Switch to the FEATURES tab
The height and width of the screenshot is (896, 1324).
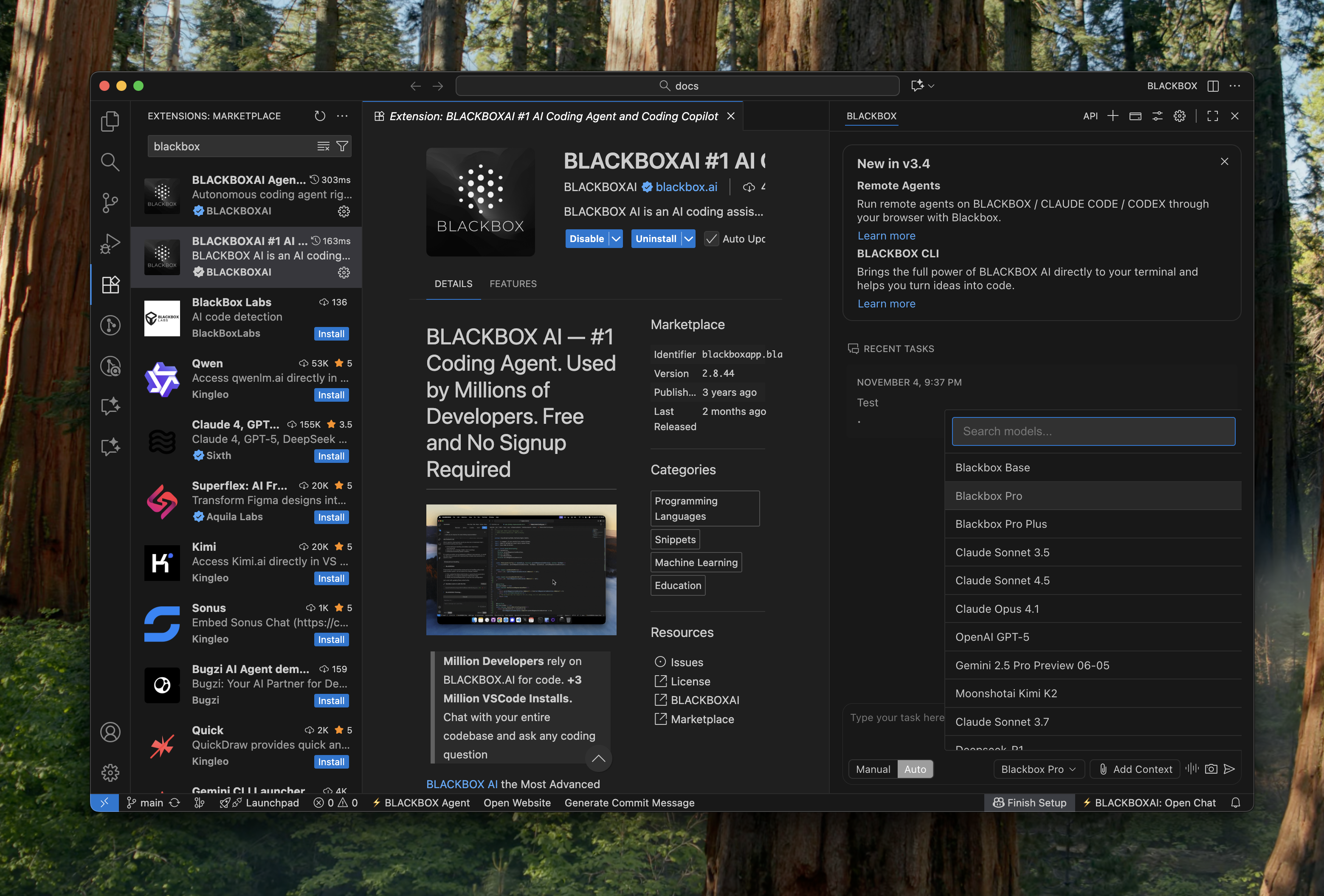(x=513, y=284)
